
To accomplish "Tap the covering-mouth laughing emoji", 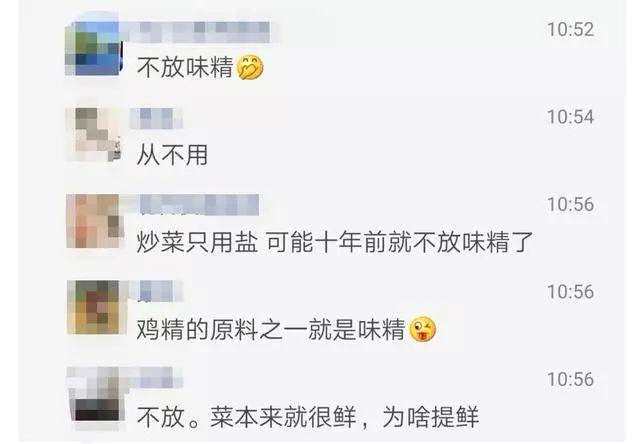I will (250, 67).
